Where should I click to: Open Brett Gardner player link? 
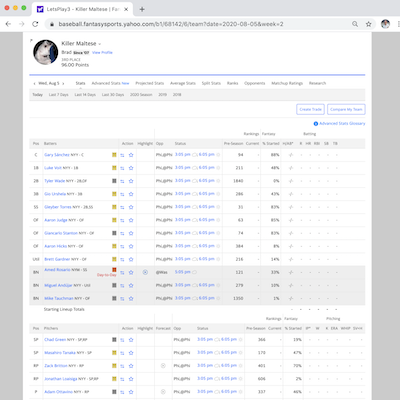(x=57, y=259)
